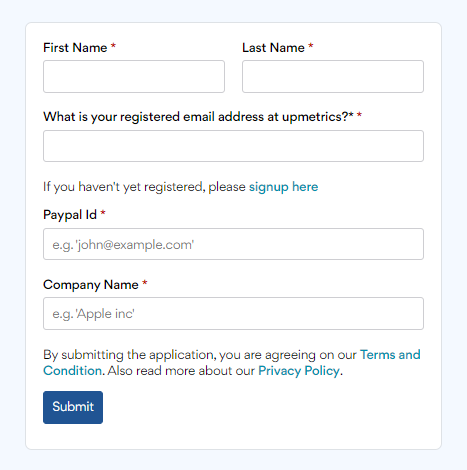Click the Paypal Id label text
Image resolution: width=467 pixels, height=470 pixels.
click(70, 215)
